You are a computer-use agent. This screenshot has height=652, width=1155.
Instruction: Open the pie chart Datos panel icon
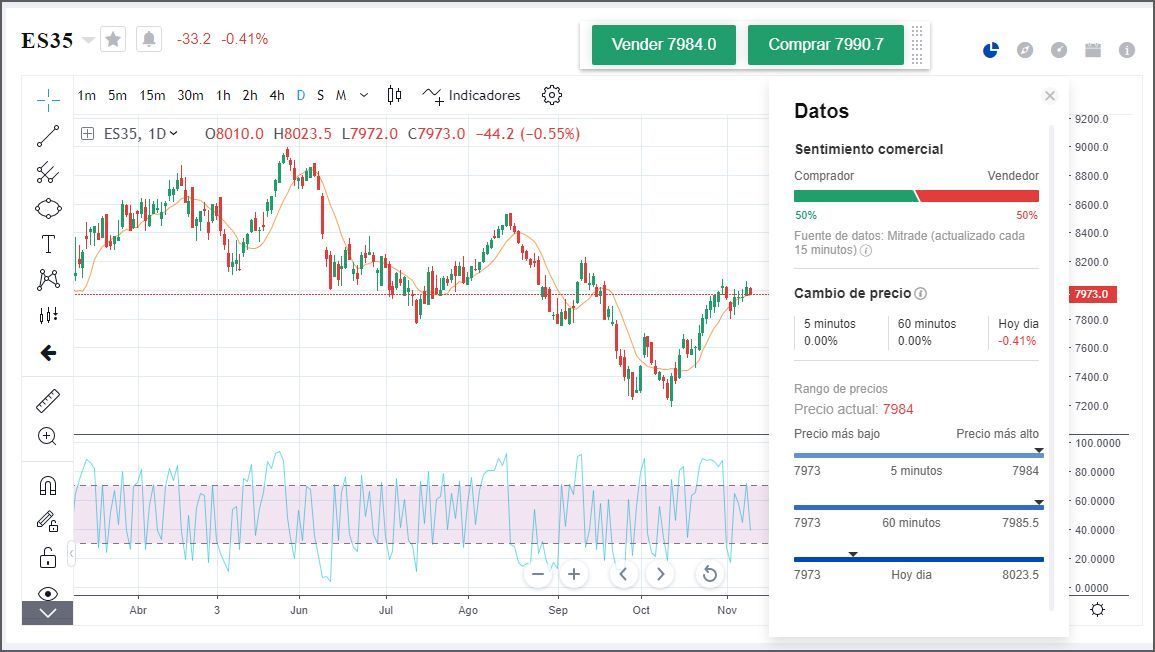click(x=989, y=48)
